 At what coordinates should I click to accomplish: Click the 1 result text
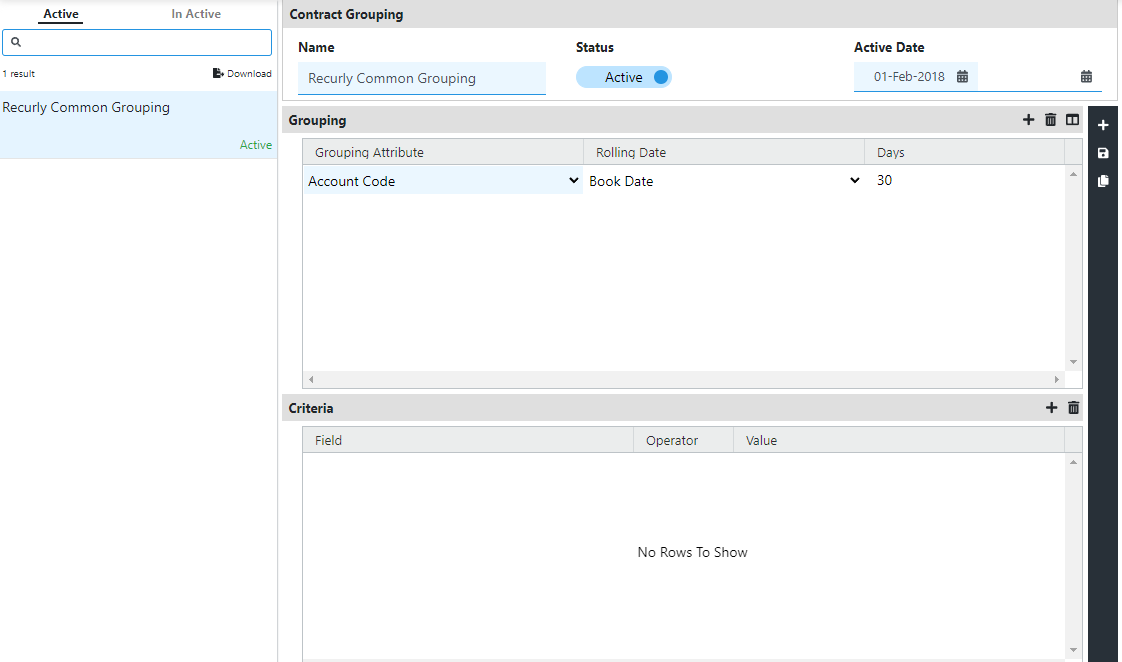point(19,74)
